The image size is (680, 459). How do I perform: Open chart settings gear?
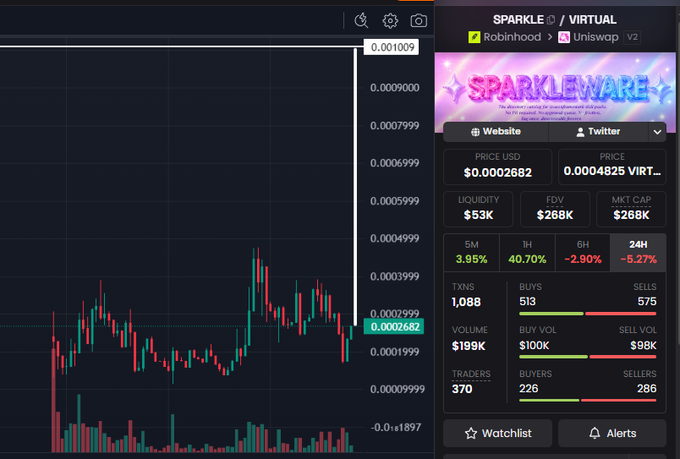(x=390, y=20)
